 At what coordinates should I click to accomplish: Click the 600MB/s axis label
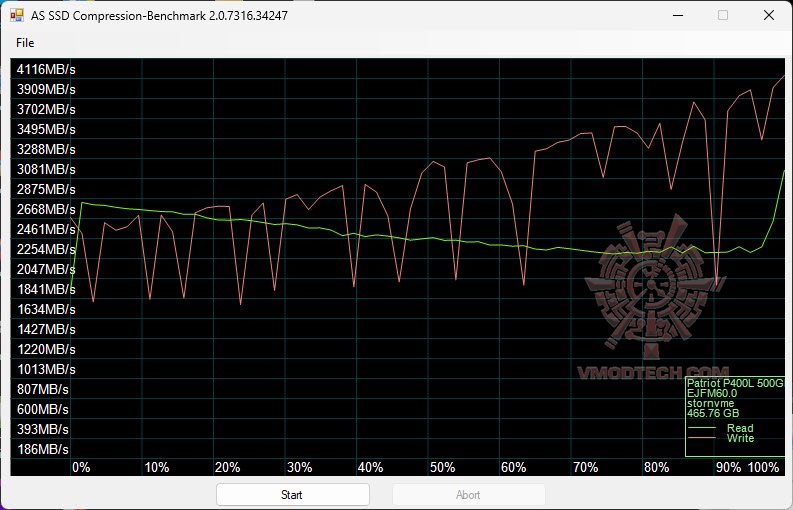tap(42, 409)
